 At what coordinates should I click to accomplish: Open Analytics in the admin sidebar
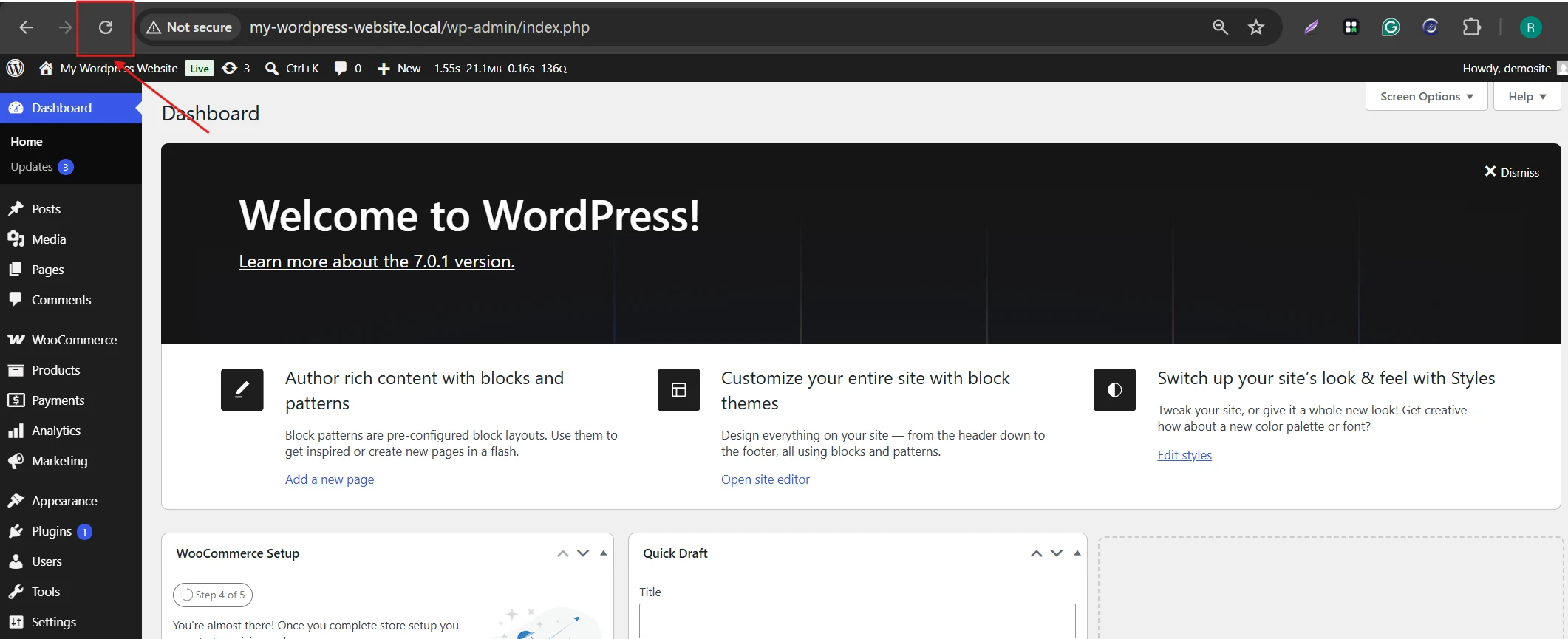(x=71, y=431)
